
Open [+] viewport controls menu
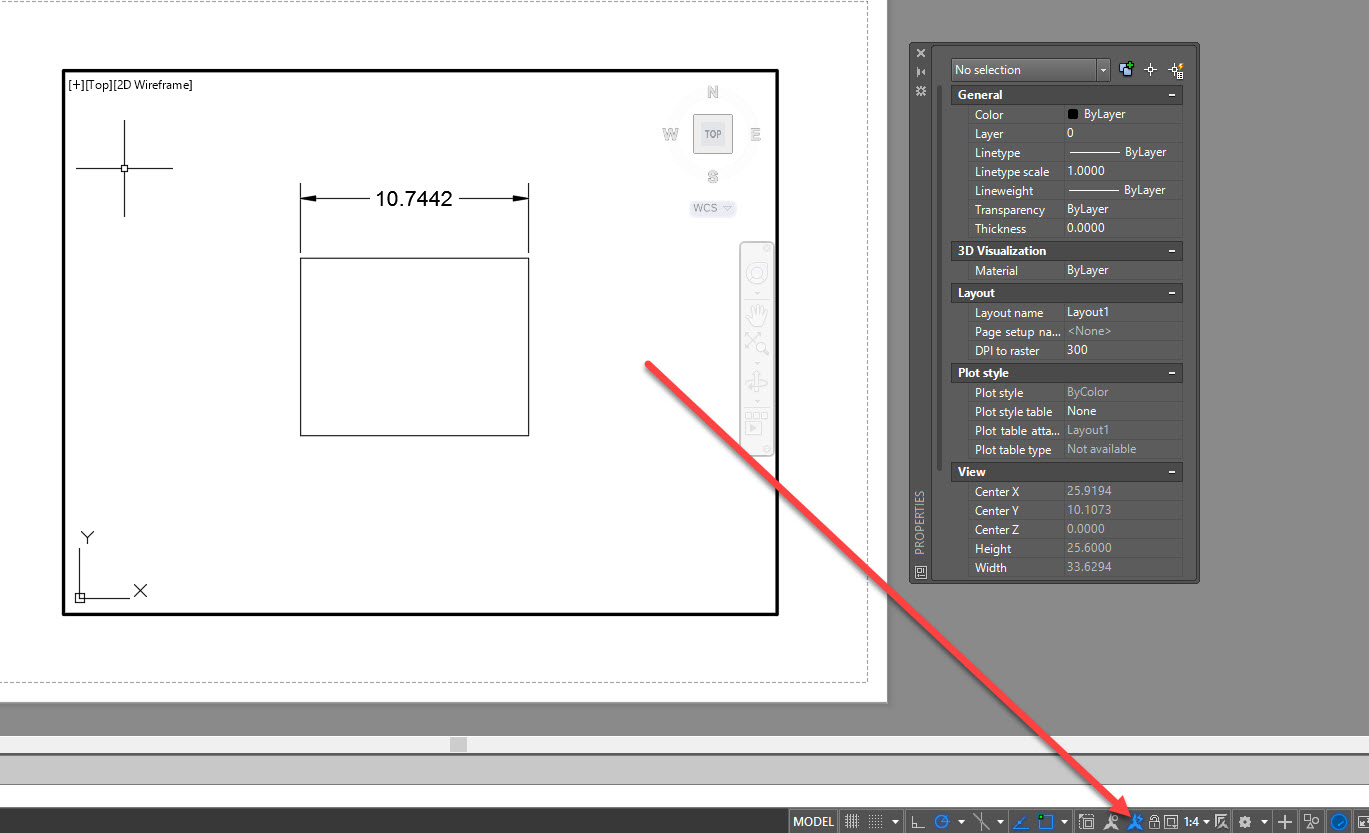(76, 85)
